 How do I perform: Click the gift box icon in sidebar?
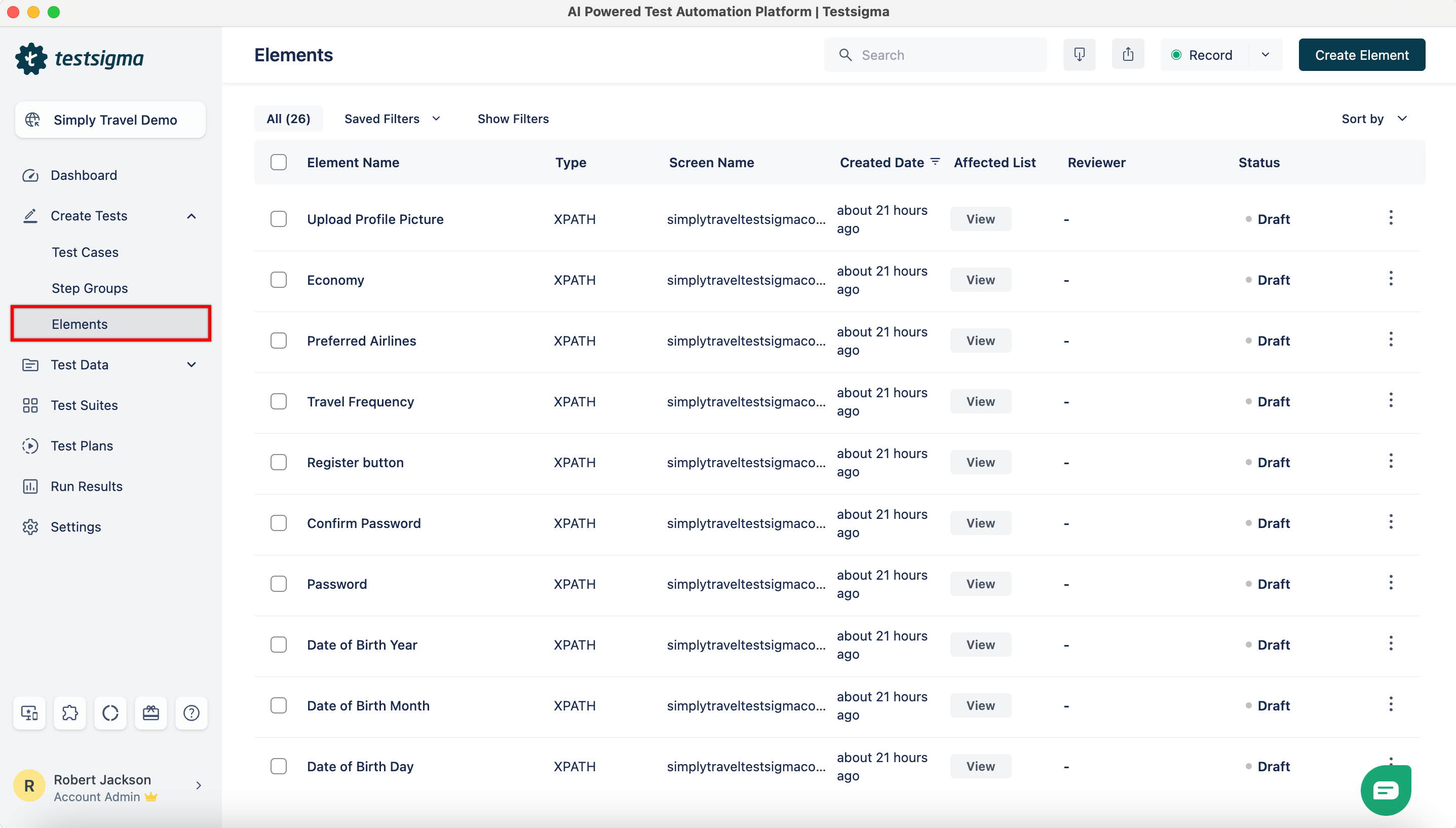(x=150, y=712)
